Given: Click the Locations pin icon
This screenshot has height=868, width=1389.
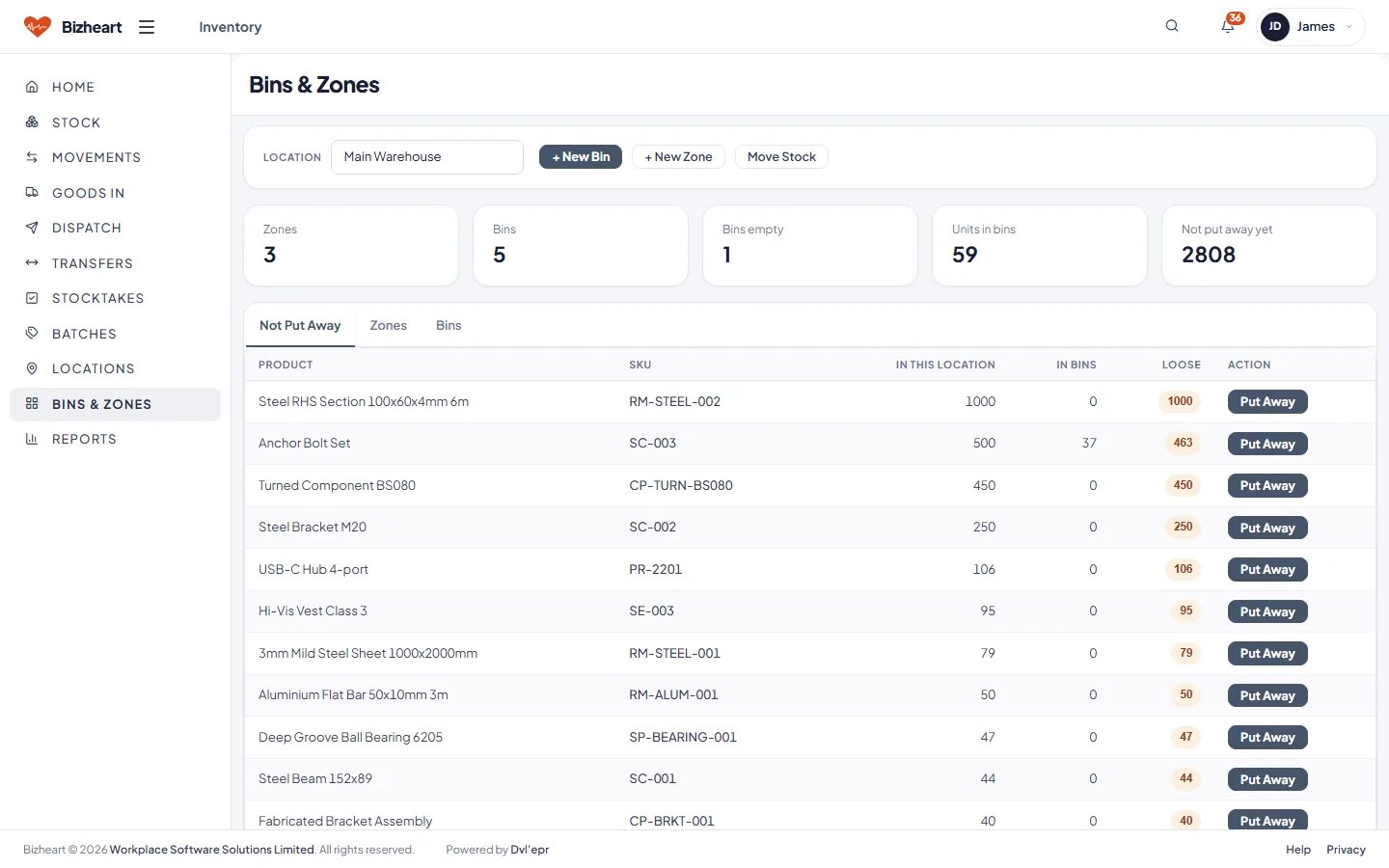Looking at the screenshot, I should tap(32, 368).
